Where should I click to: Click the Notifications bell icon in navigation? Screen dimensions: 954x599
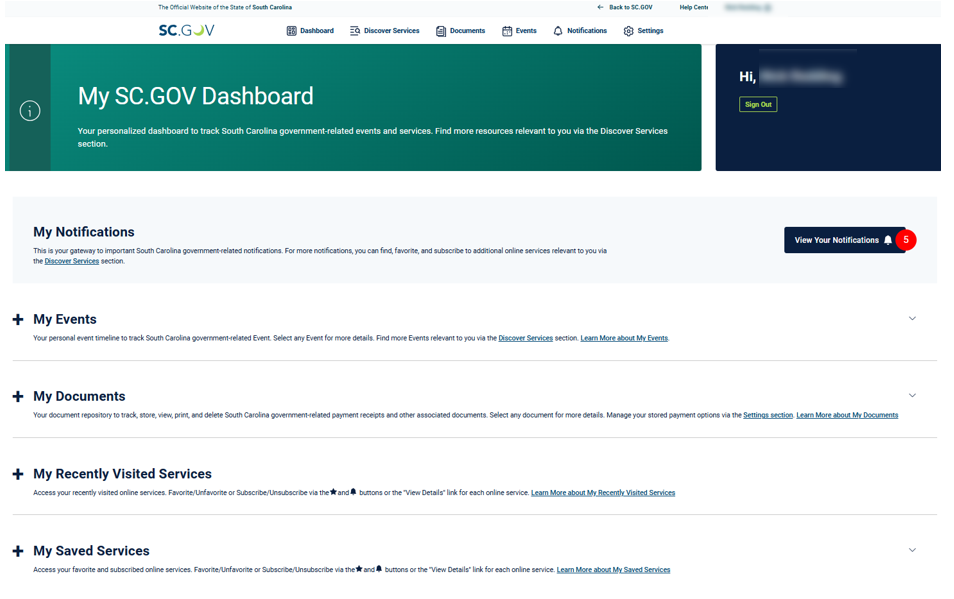coord(558,31)
